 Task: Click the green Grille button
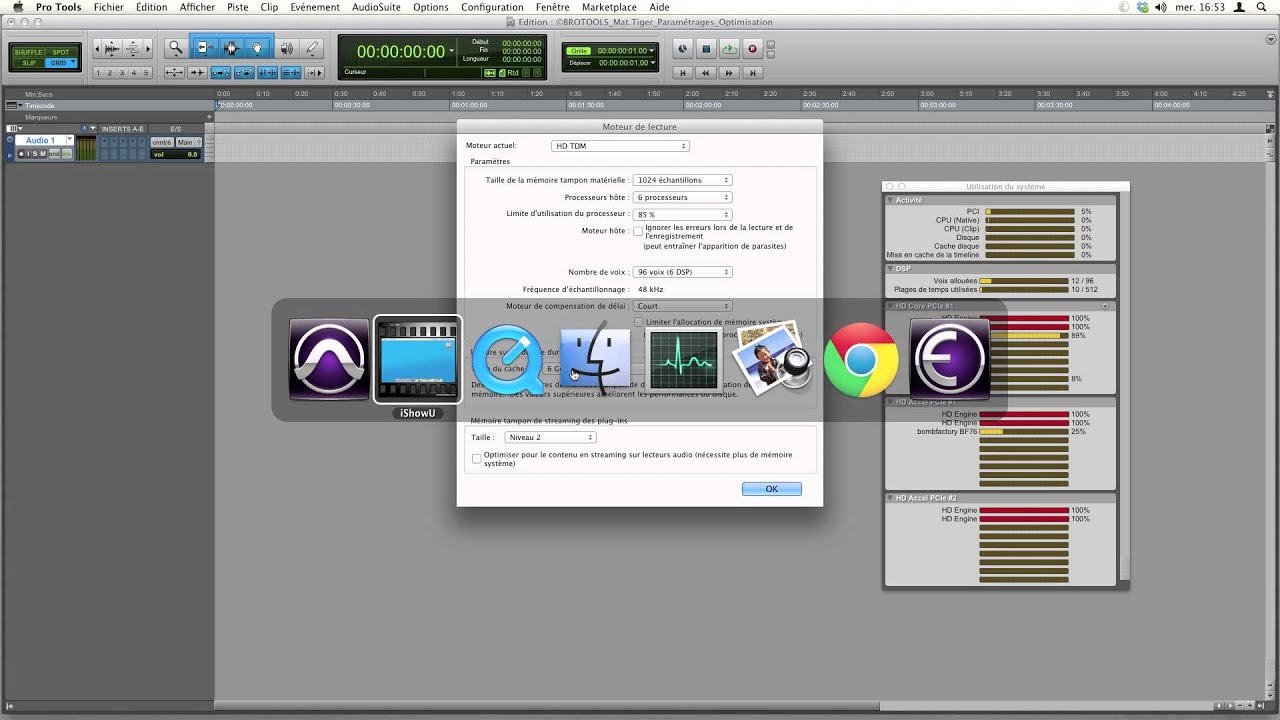click(x=579, y=50)
